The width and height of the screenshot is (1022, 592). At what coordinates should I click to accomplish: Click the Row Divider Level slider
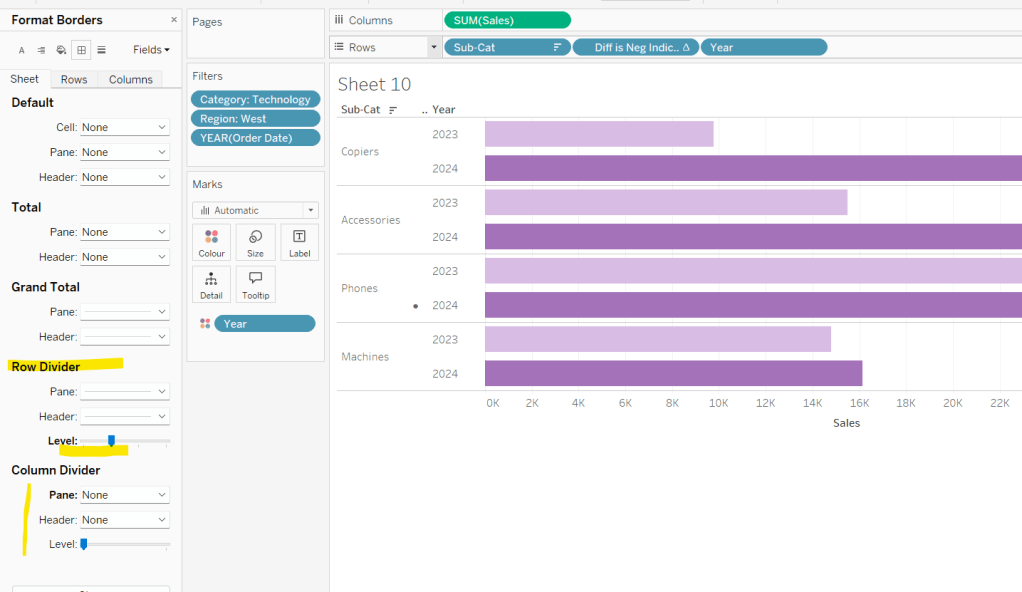[x=111, y=440]
